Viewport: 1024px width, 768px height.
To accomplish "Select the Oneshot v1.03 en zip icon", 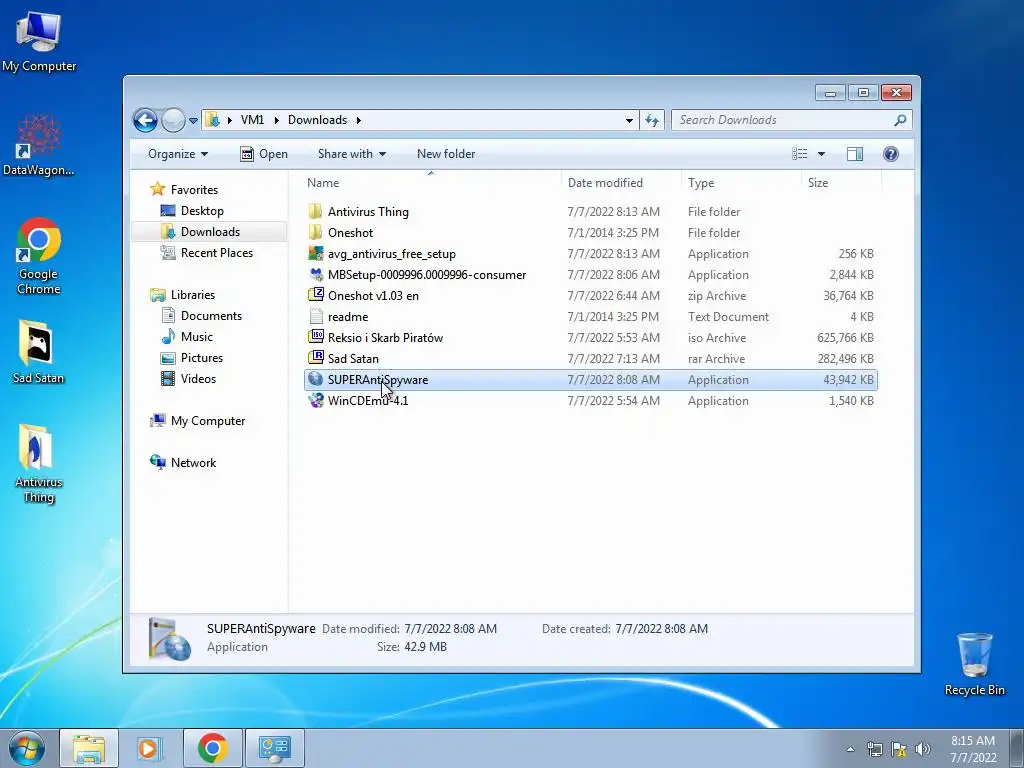I will pos(315,295).
